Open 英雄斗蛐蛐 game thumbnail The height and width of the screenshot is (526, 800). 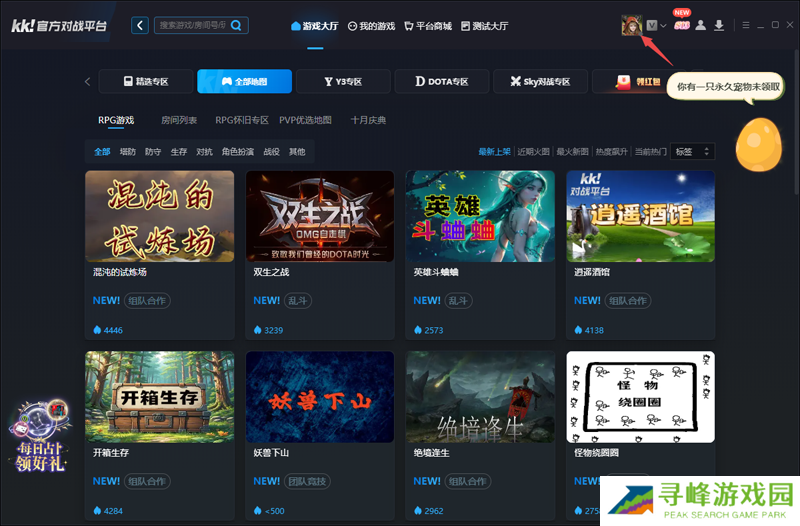point(480,216)
